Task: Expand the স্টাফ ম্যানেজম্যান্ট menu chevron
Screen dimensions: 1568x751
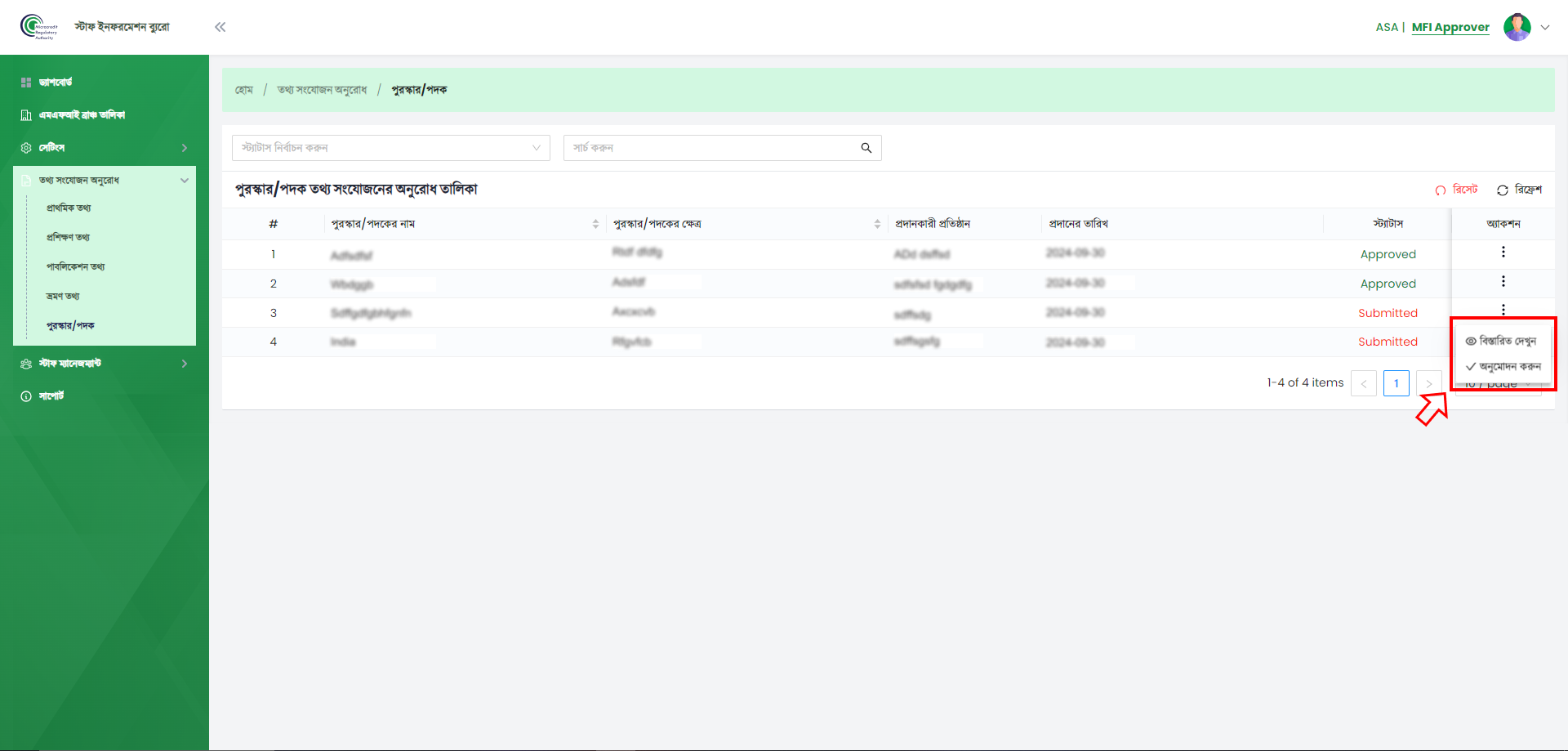Action: point(185,364)
